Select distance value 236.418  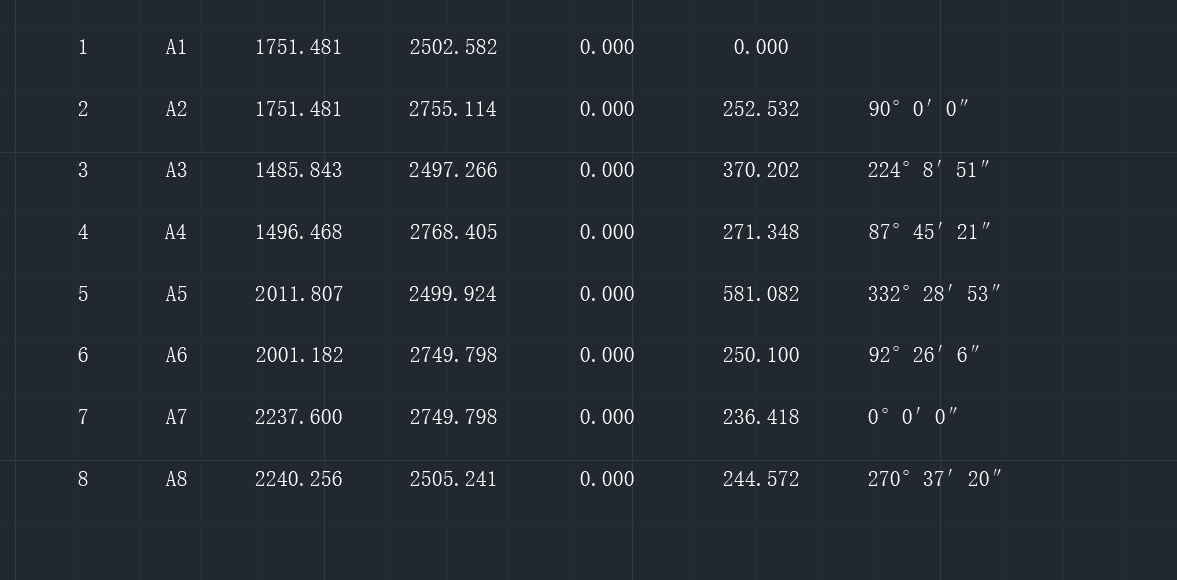point(761,417)
